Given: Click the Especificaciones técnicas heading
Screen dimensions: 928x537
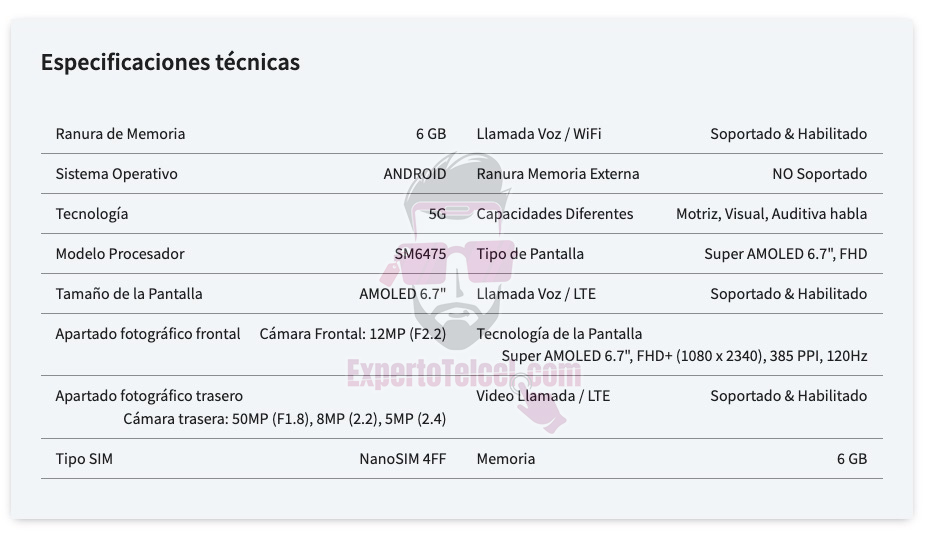Looking at the screenshot, I should 170,62.
